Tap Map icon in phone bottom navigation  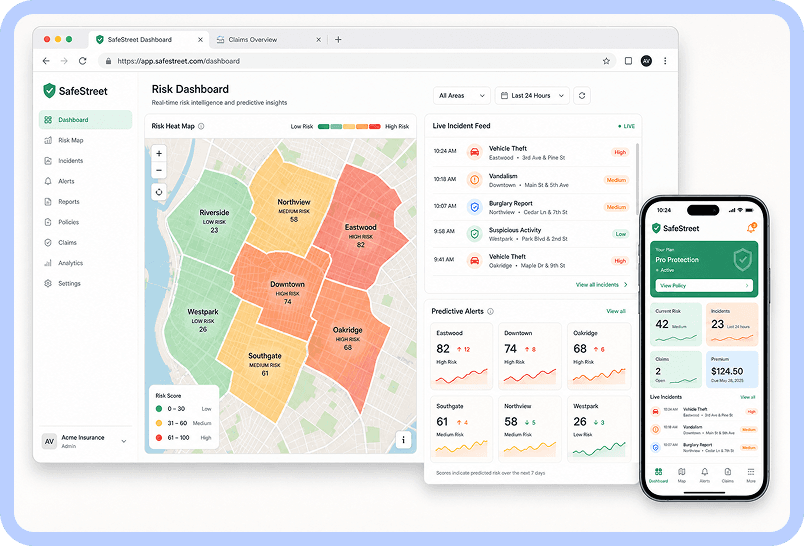click(x=681, y=474)
